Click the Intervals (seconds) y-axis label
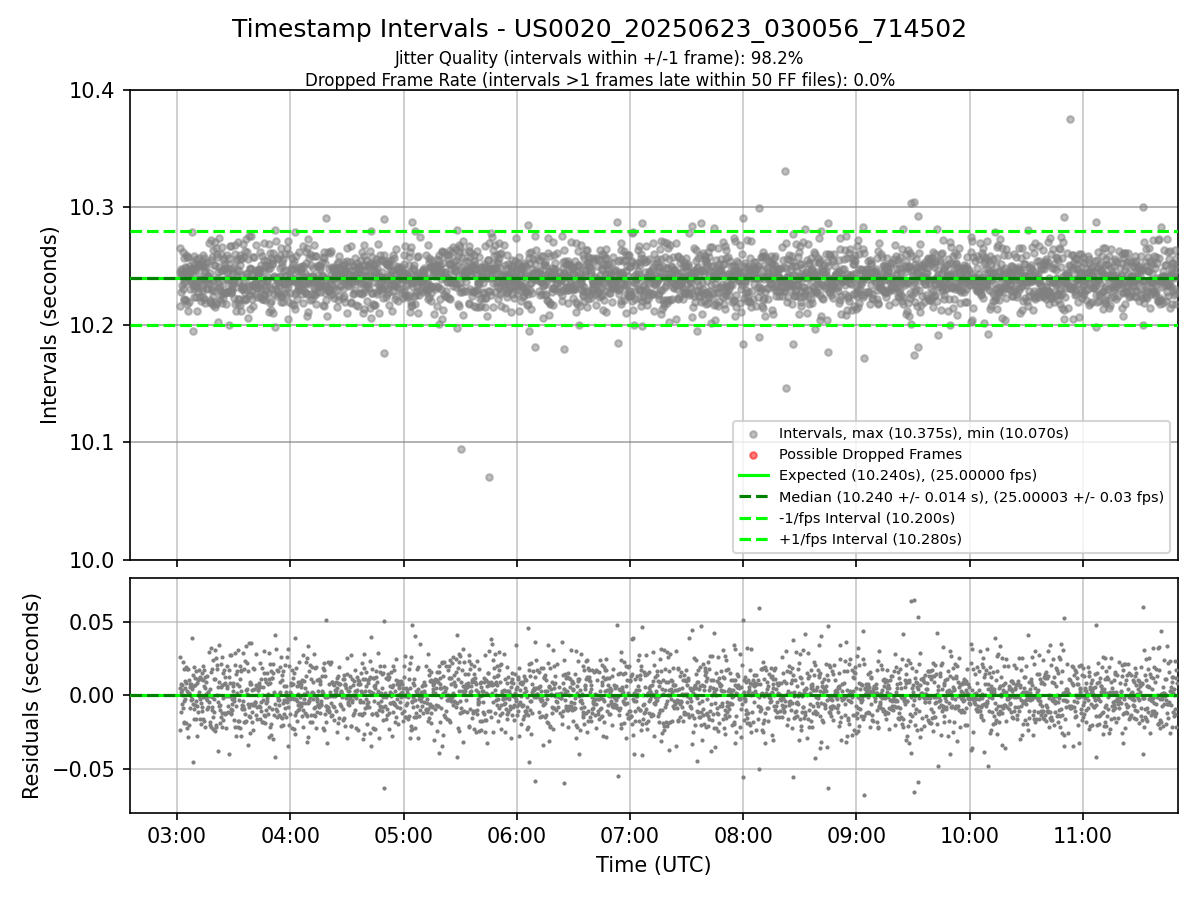The height and width of the screenshot is (900, 1200). 50,325
